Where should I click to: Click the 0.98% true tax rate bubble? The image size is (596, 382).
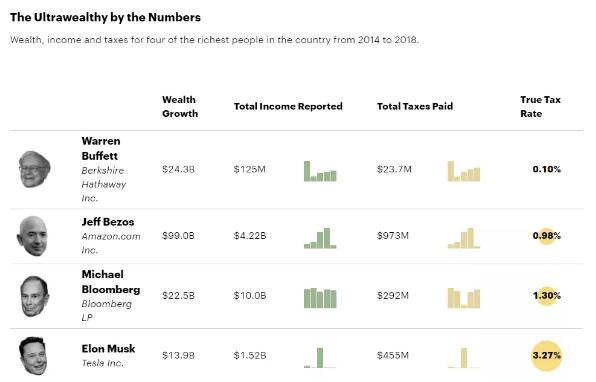546,236
